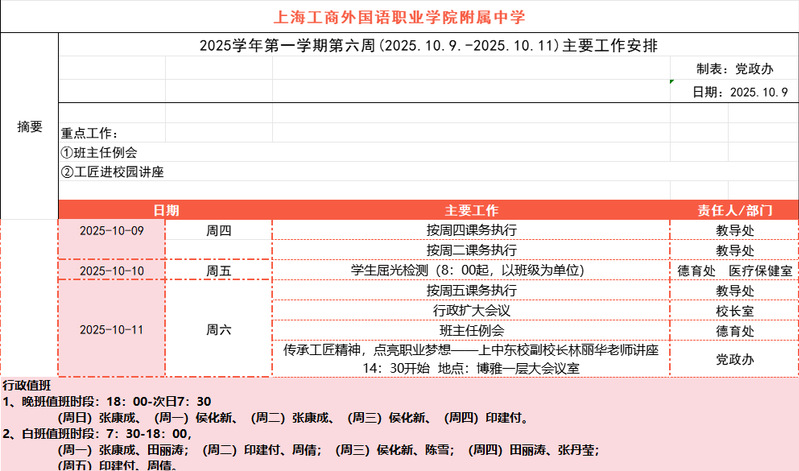Click the 2025-10-11 merged date cell

pos(112,329)
